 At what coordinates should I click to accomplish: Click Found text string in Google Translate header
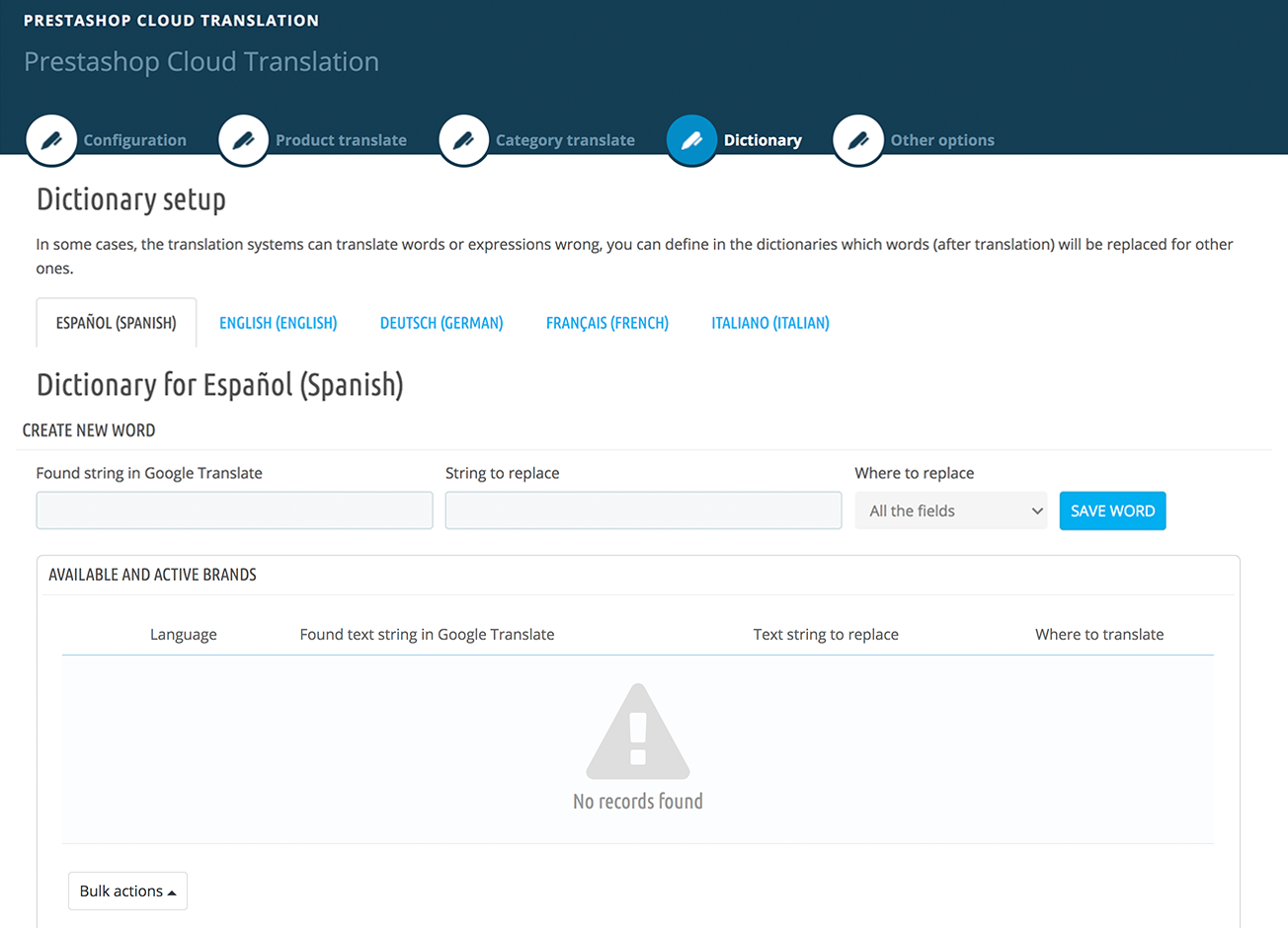pyautogui.click(x=427, y=635)
